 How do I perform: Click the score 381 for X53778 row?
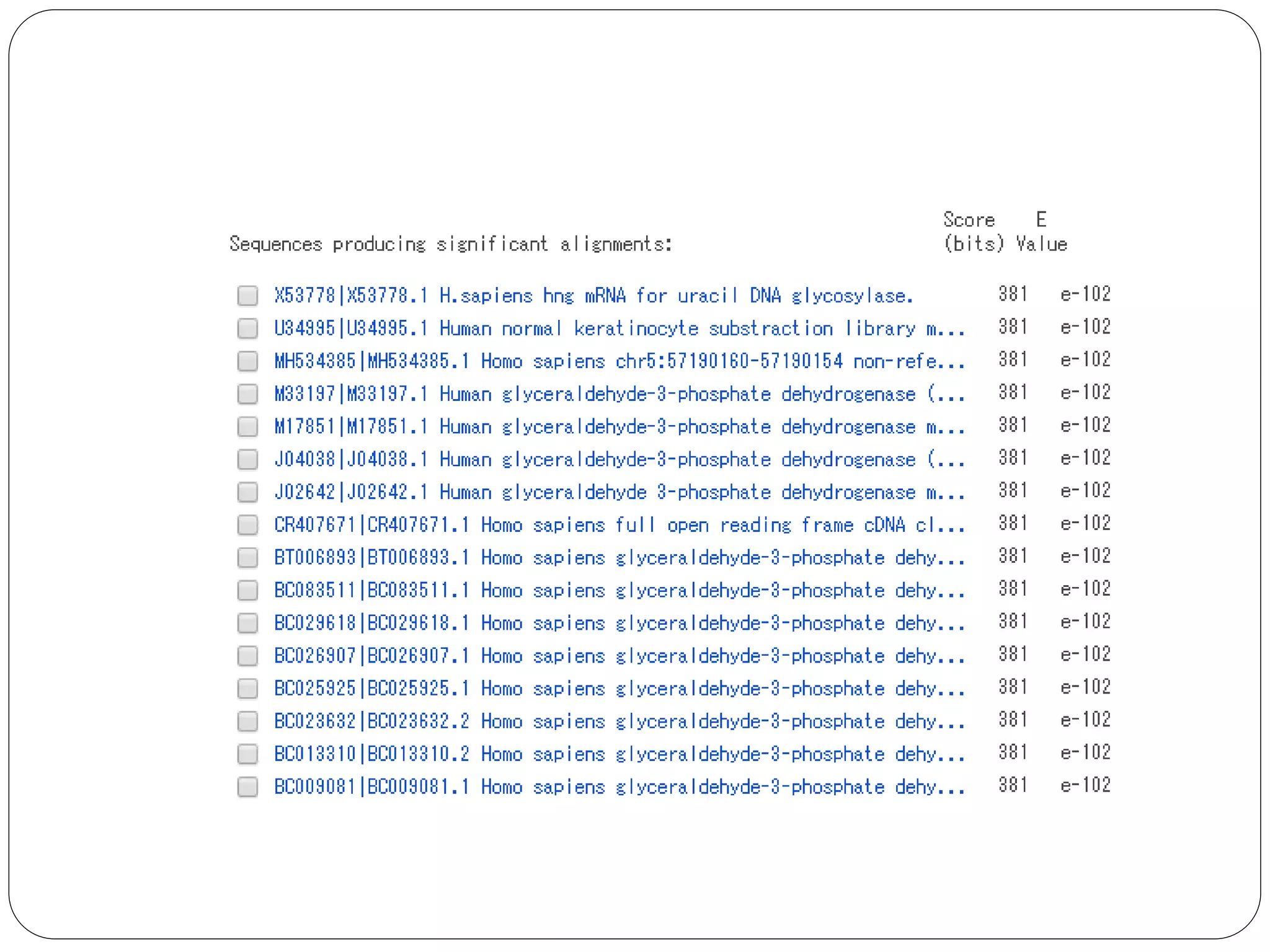click(1013, 294)
